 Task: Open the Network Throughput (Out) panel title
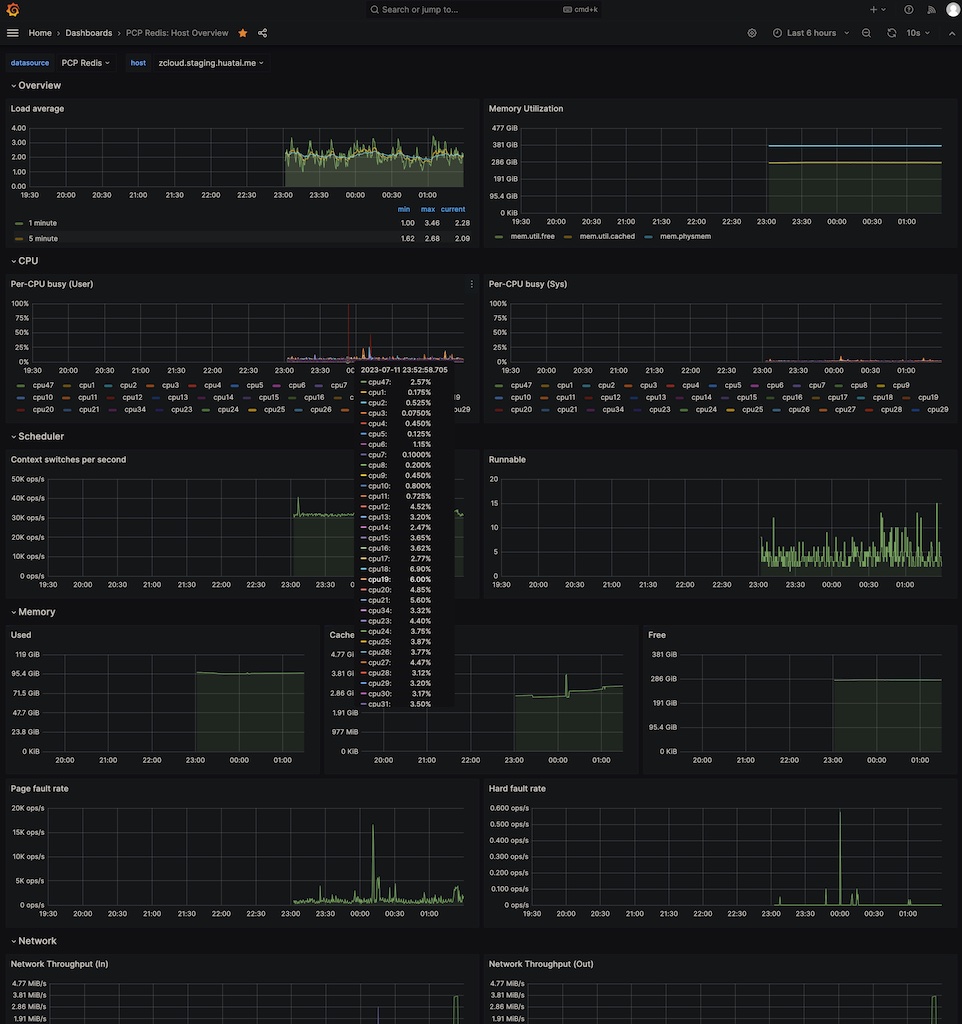pos(541,964)
